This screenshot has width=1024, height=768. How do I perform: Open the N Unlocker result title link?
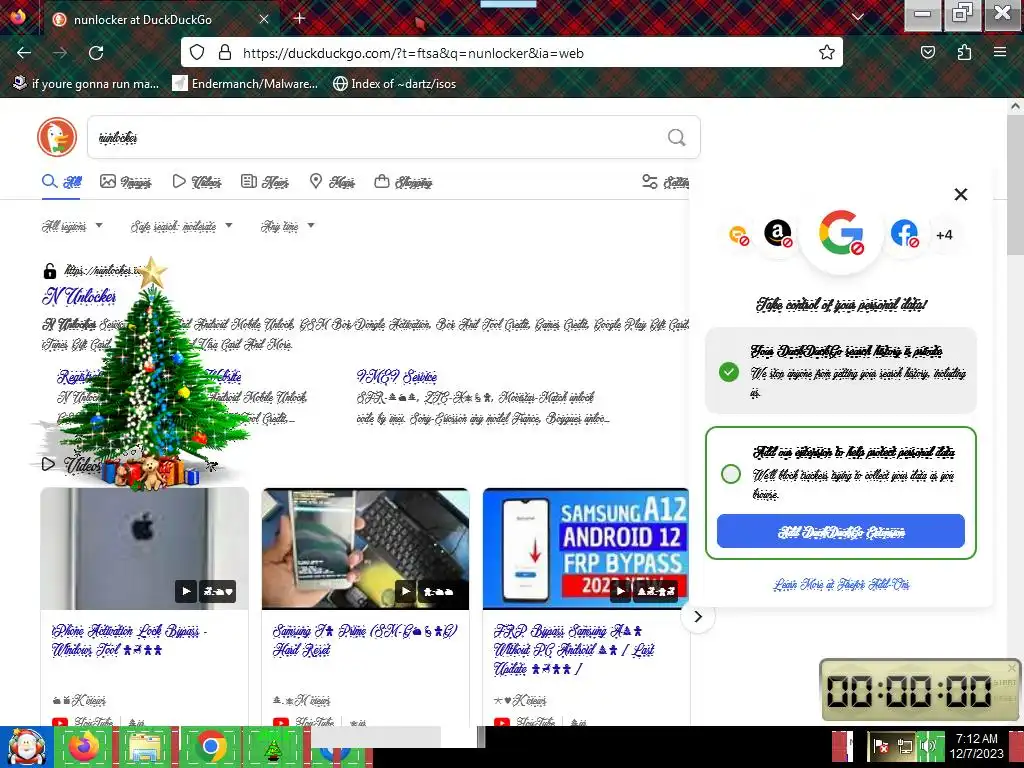(x=80, y=296)
